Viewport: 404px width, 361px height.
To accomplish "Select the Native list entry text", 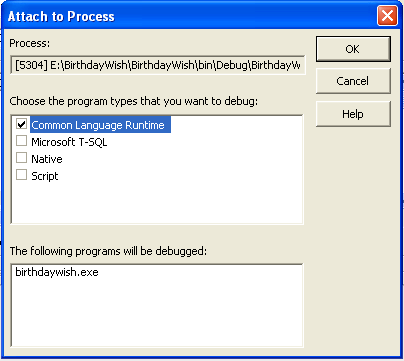I will pos(47,159).
